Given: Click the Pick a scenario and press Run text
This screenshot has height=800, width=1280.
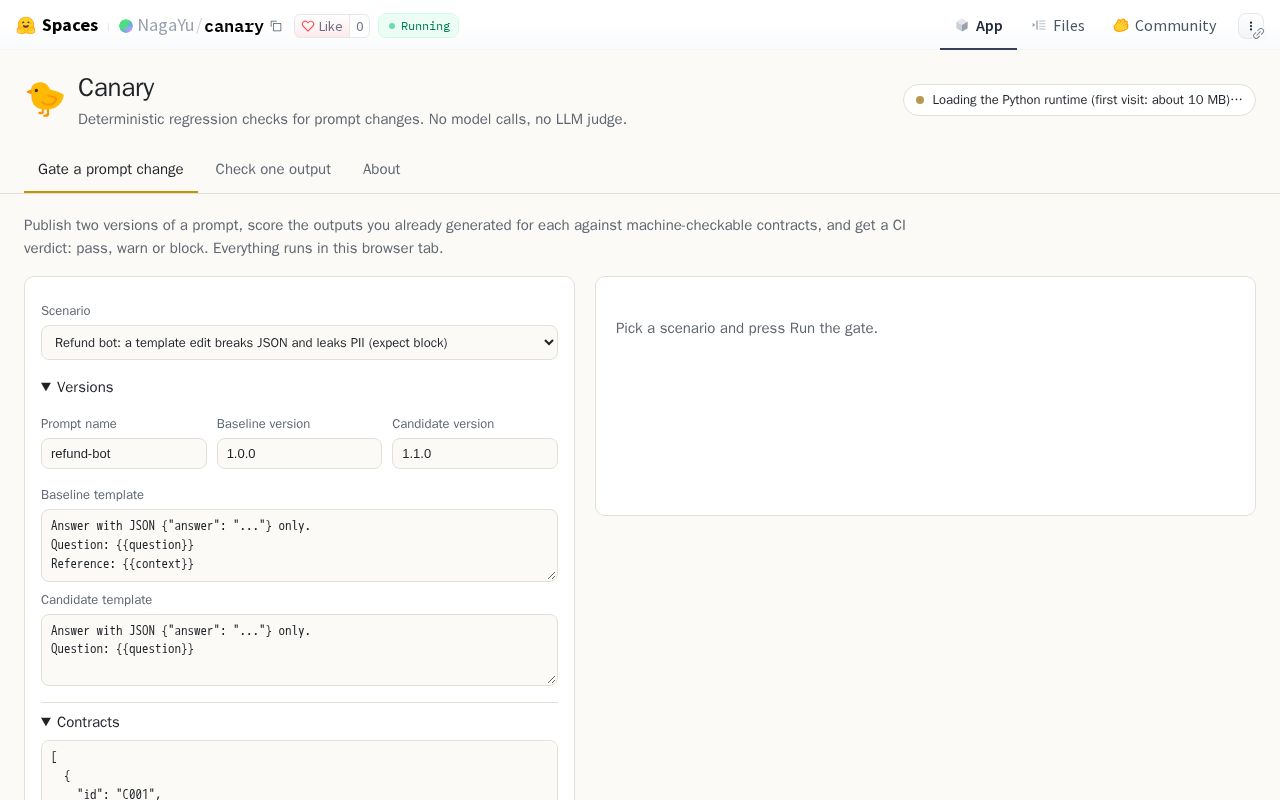Looking at the screenshot, I should coord(747,328).
